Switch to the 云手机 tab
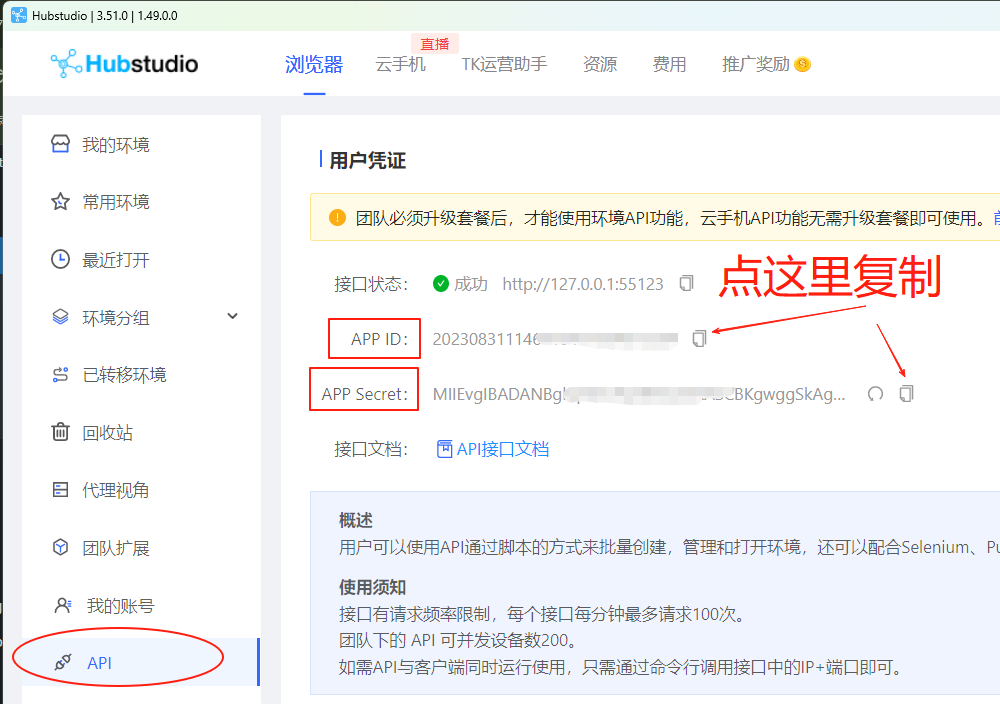Screen dimensions: 1000x704 tap(401, 64)
